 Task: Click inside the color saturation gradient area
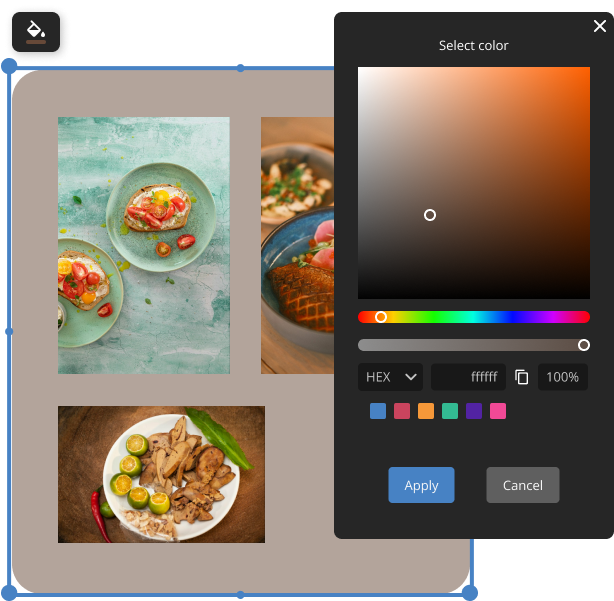tap(473, 182)
